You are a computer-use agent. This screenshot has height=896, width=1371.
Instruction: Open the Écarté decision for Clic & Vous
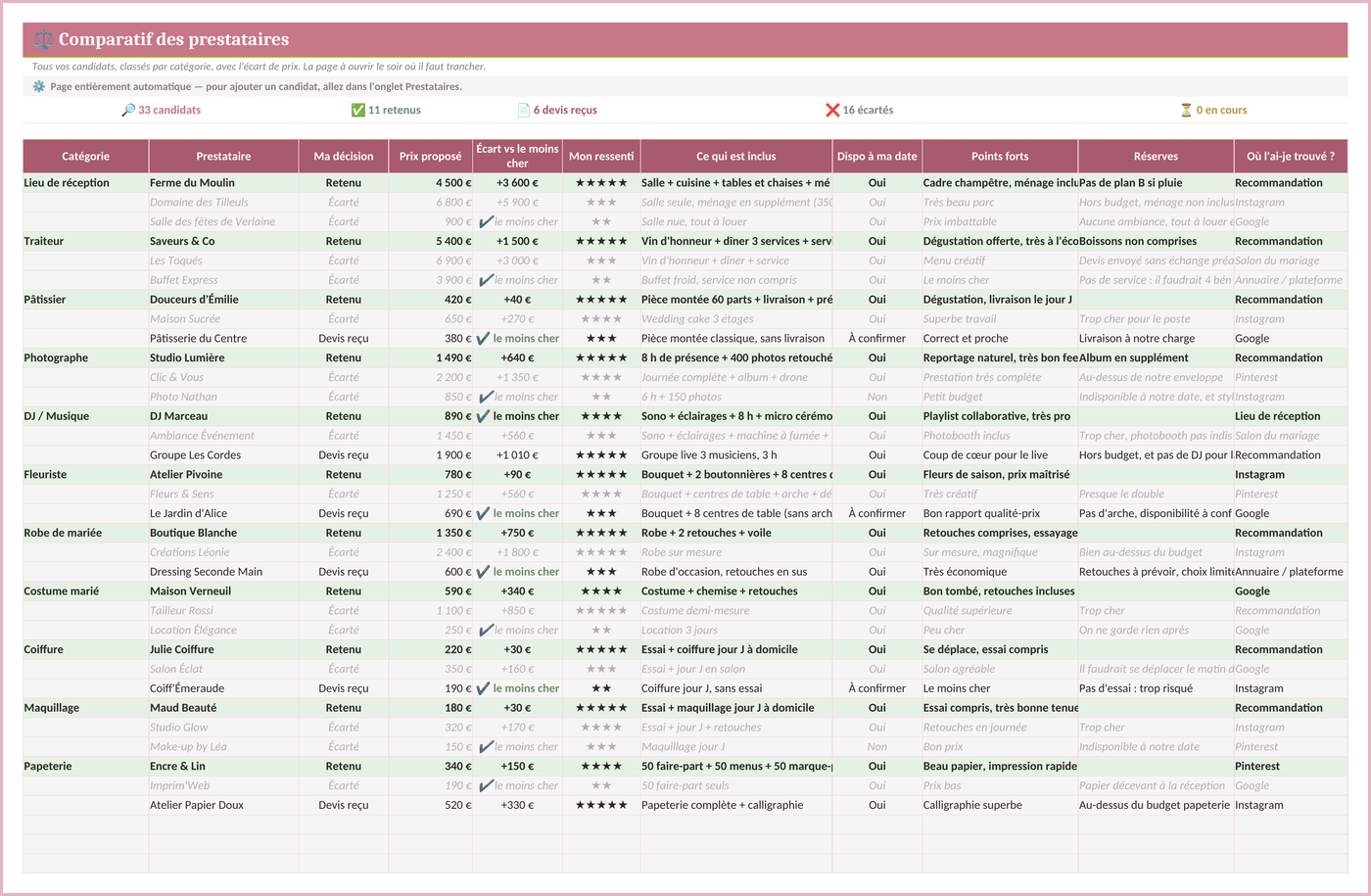tap(344, 377)
